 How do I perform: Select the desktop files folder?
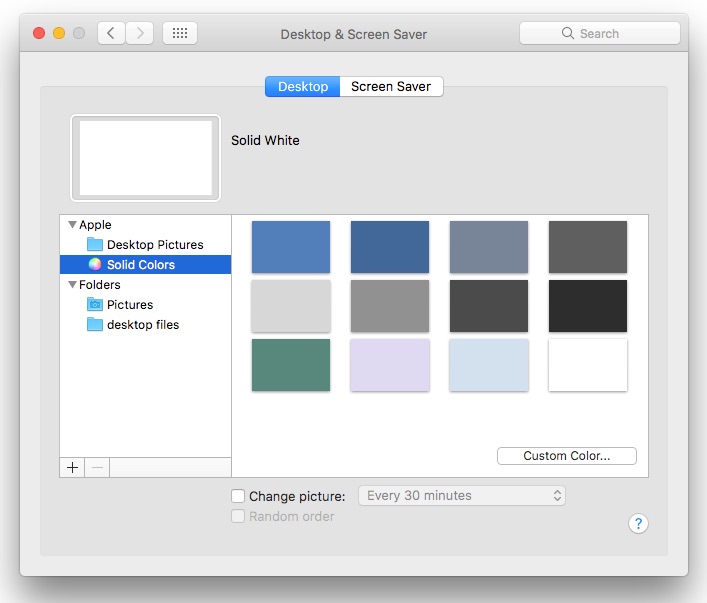click(143, 325)
